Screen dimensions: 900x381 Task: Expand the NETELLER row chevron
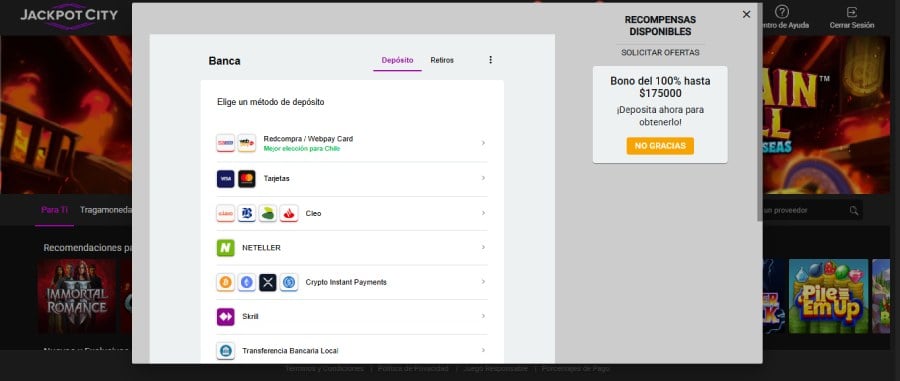pyautogui.click(x=483, y=247)
